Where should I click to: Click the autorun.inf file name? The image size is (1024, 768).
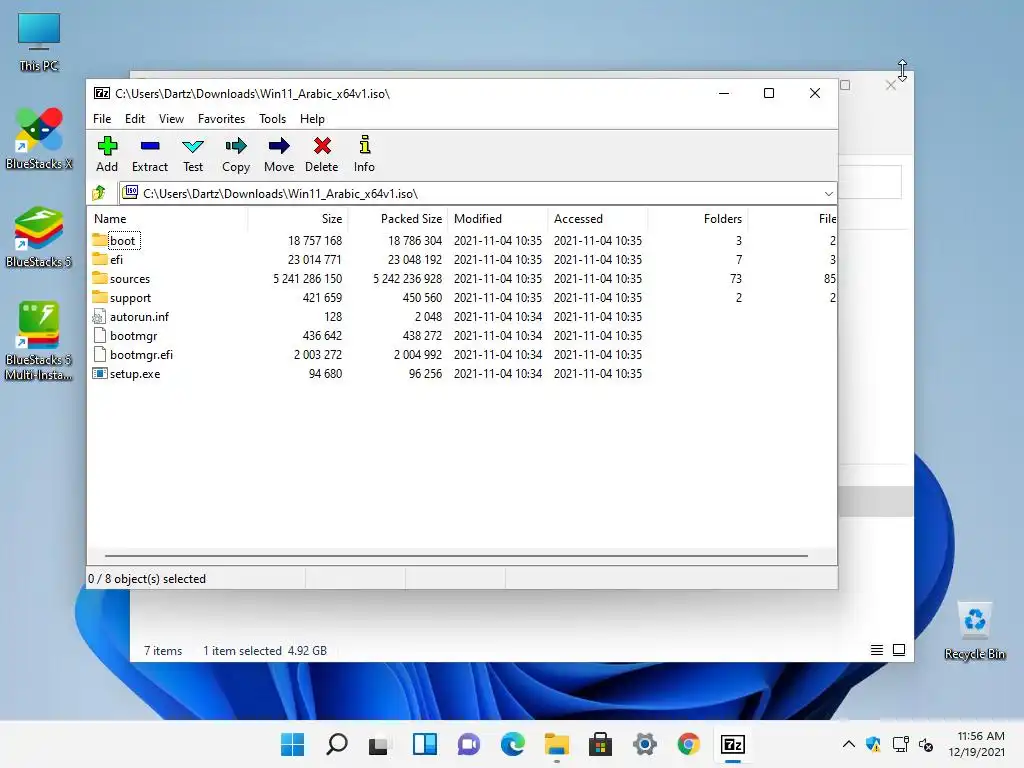pos(139,317)
